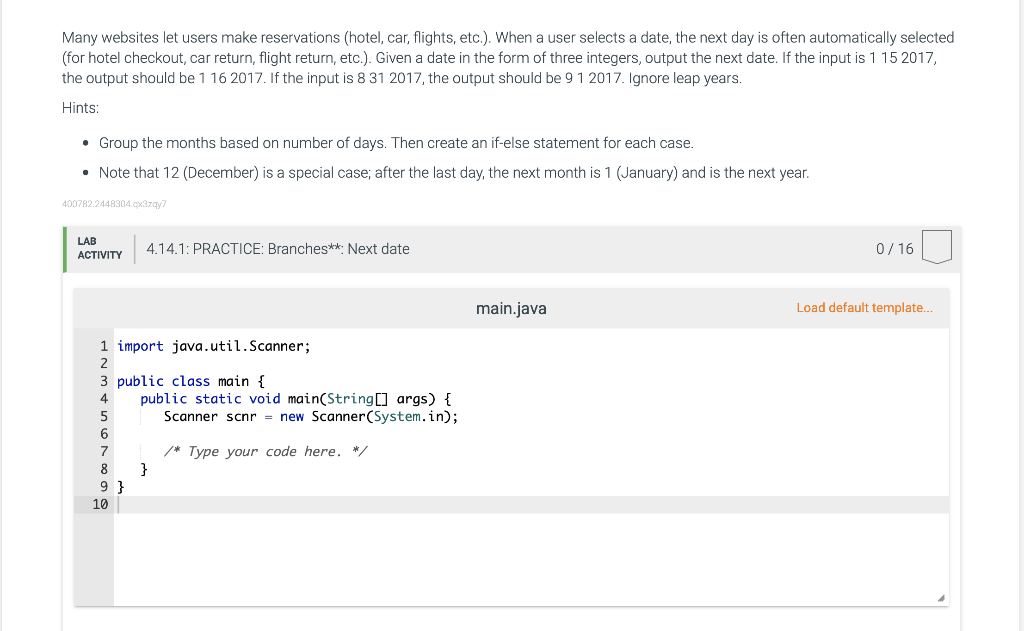Screen dimensions: 1024x631
Task: Click line number 2 in the gutter
Action: pos(103,364)
